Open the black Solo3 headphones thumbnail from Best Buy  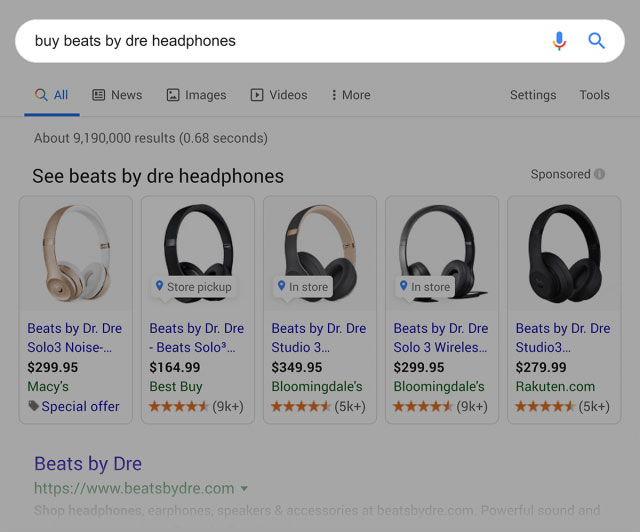[198, 253]
